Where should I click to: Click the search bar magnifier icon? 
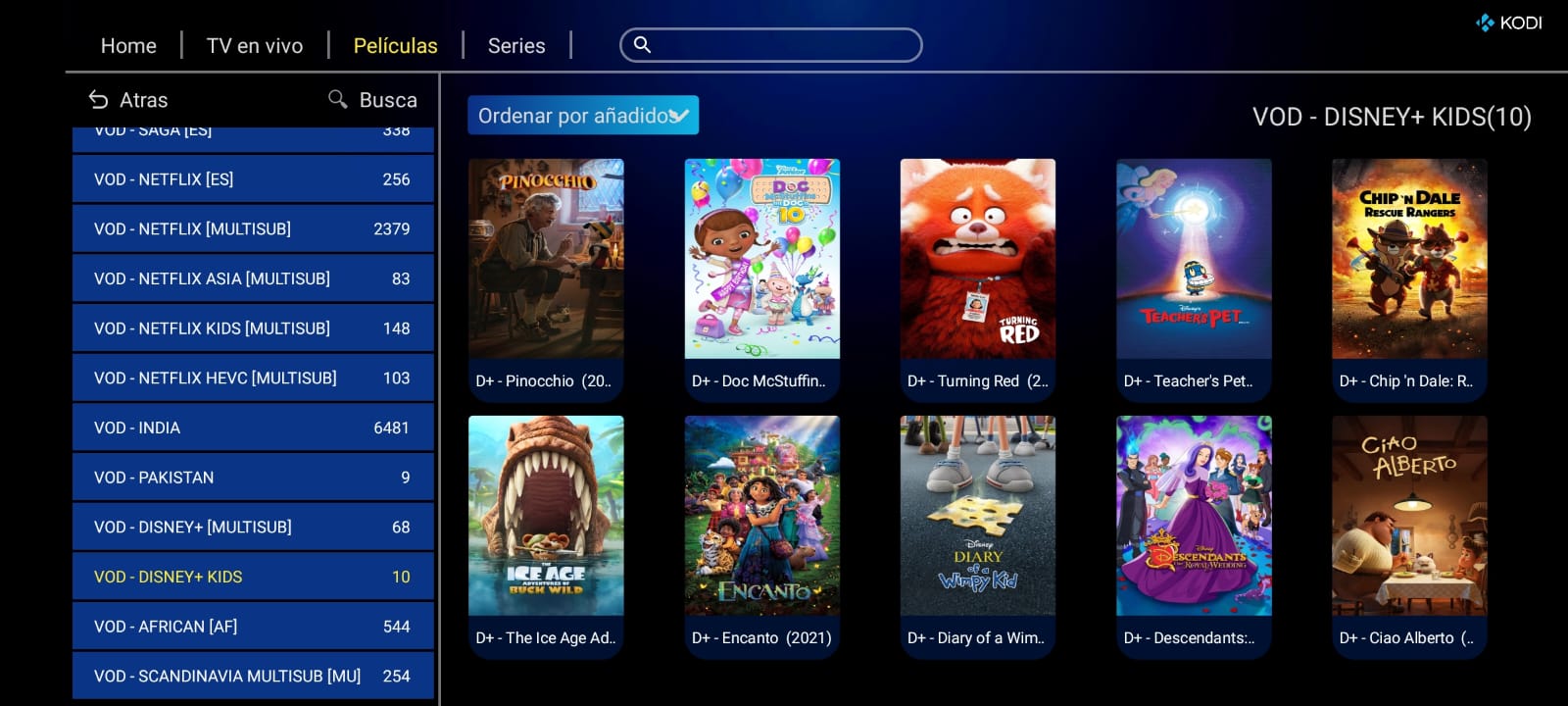tap(643, 45)
